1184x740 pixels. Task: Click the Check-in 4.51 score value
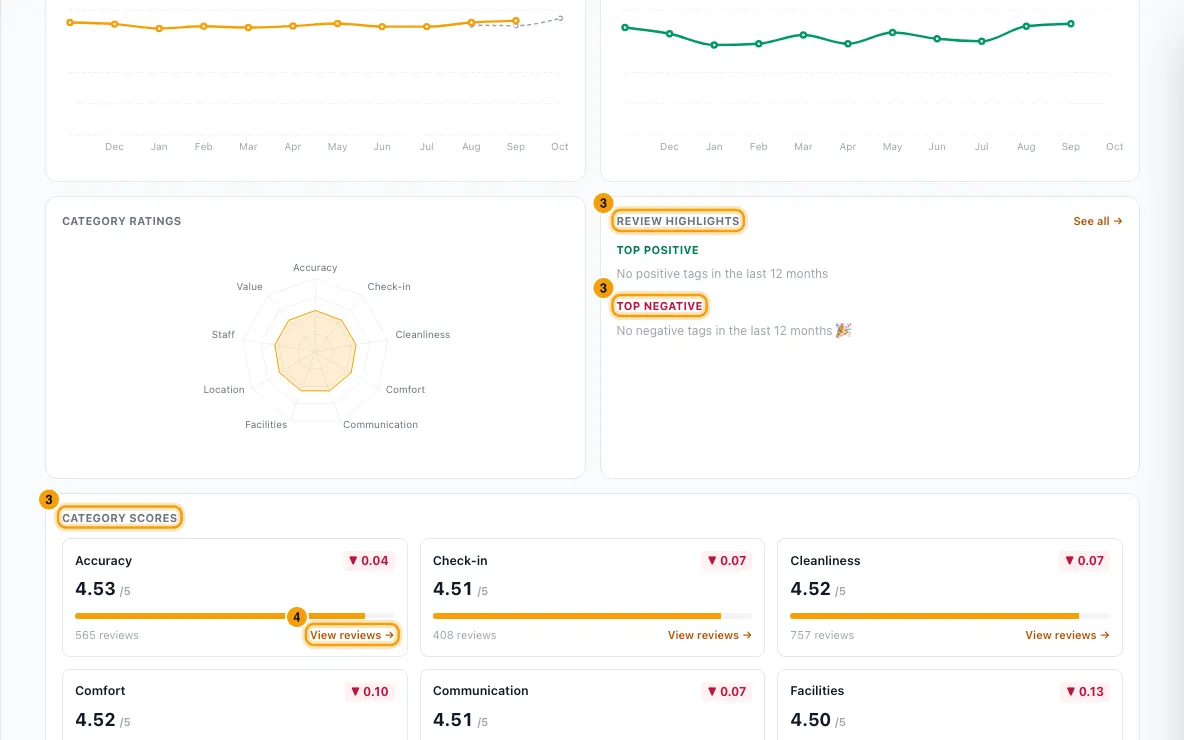point(452,589)
